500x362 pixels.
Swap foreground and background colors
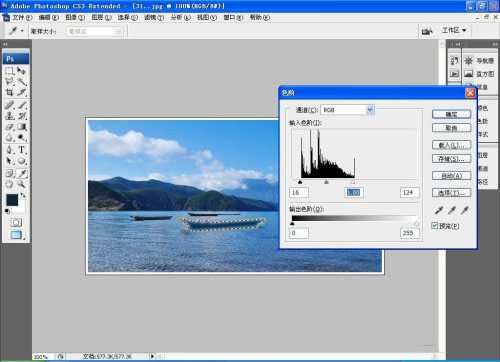pyautogui.click(x=23, y=196)
